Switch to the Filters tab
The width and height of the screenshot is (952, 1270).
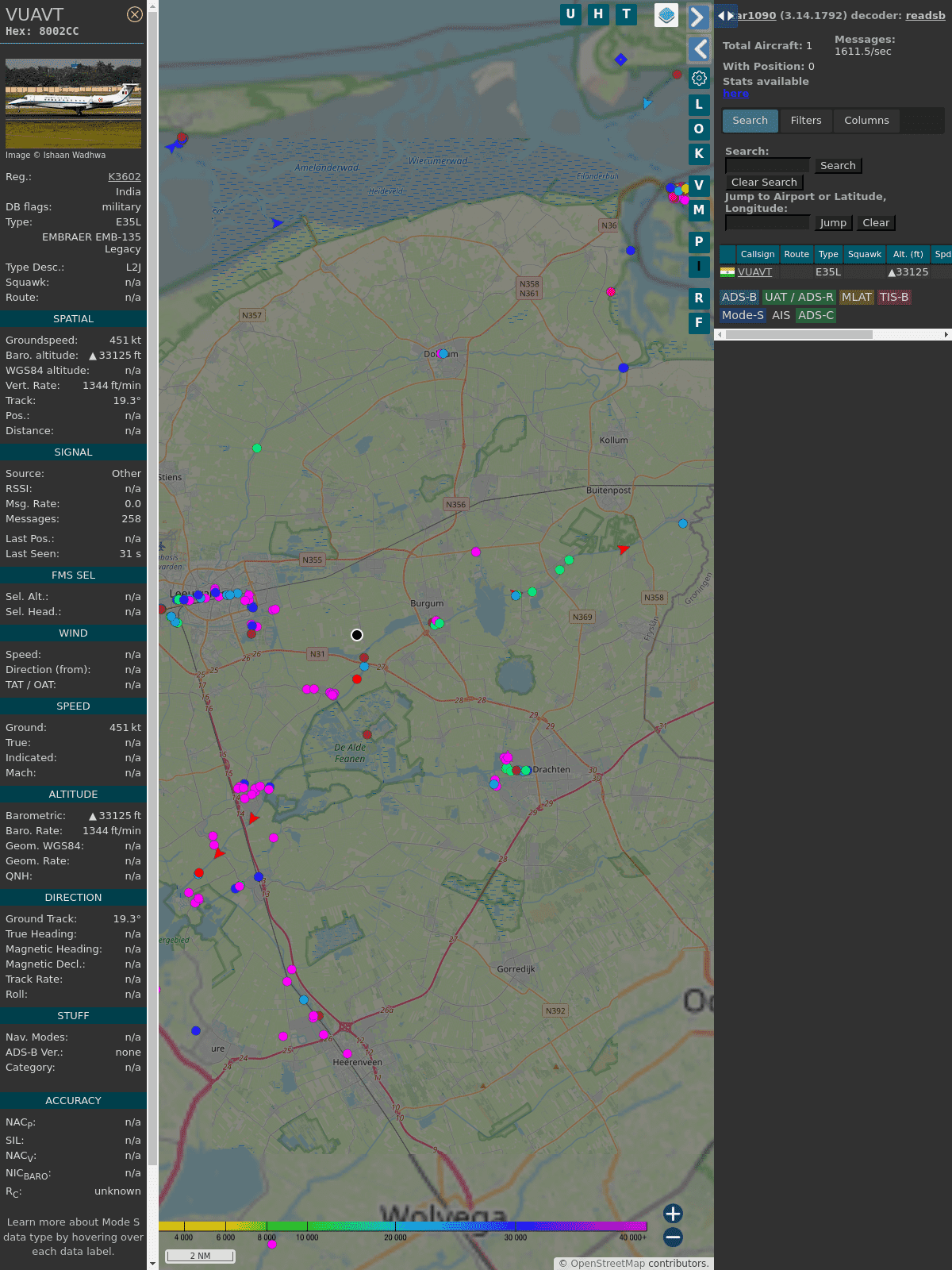[x=805, y=121]
